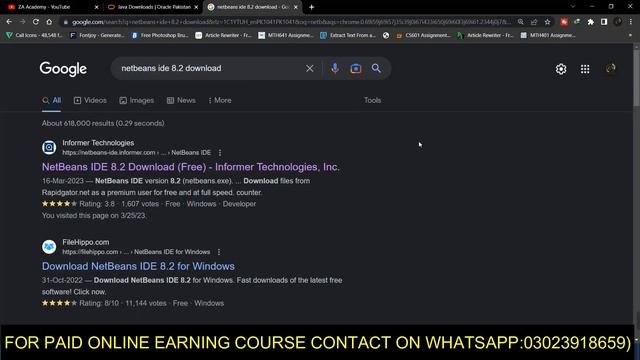Click the Informer Technologies site name
The image size is (640, 360).
(98, 143)
